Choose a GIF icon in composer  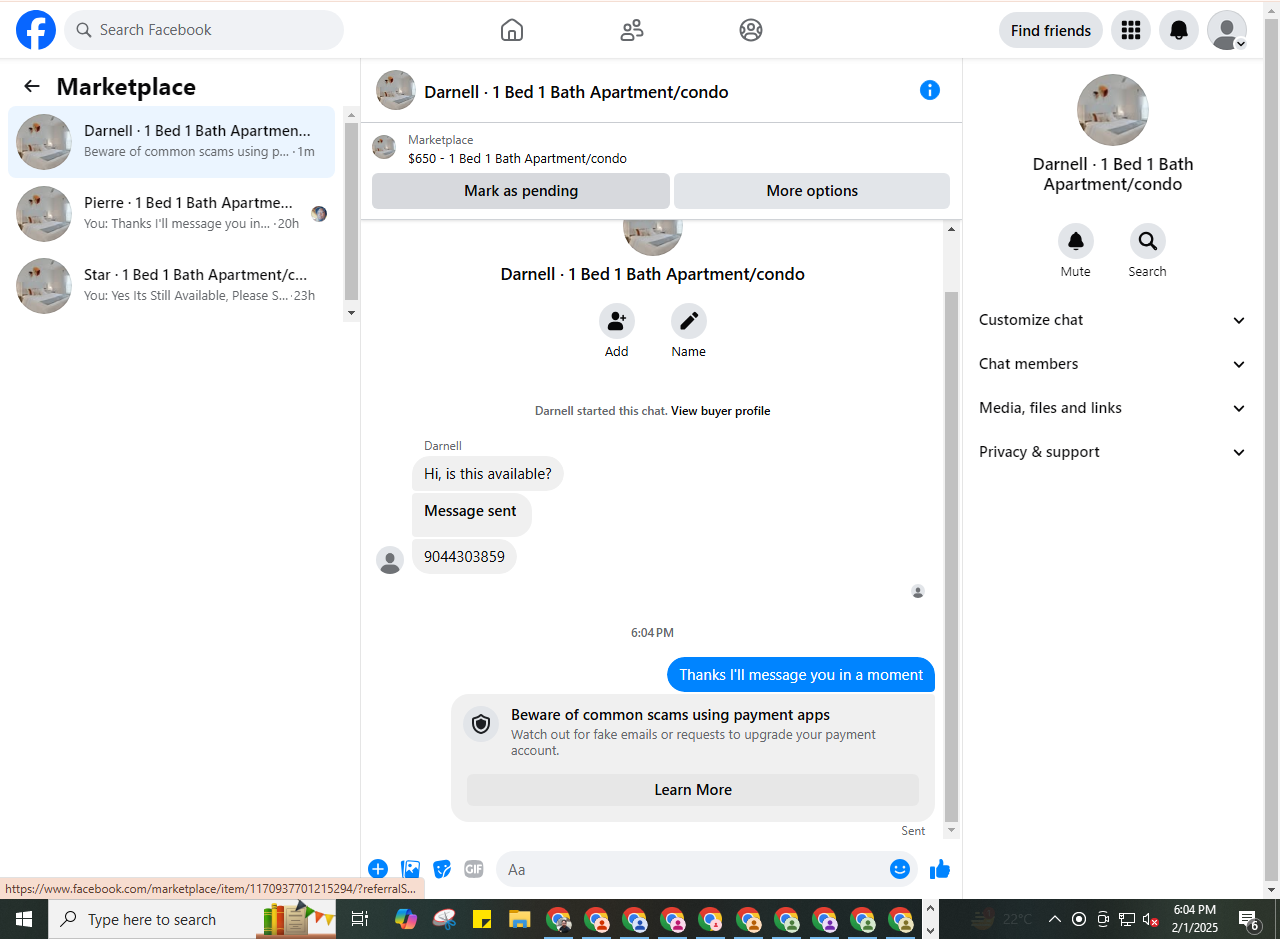[x=474, y=869]
